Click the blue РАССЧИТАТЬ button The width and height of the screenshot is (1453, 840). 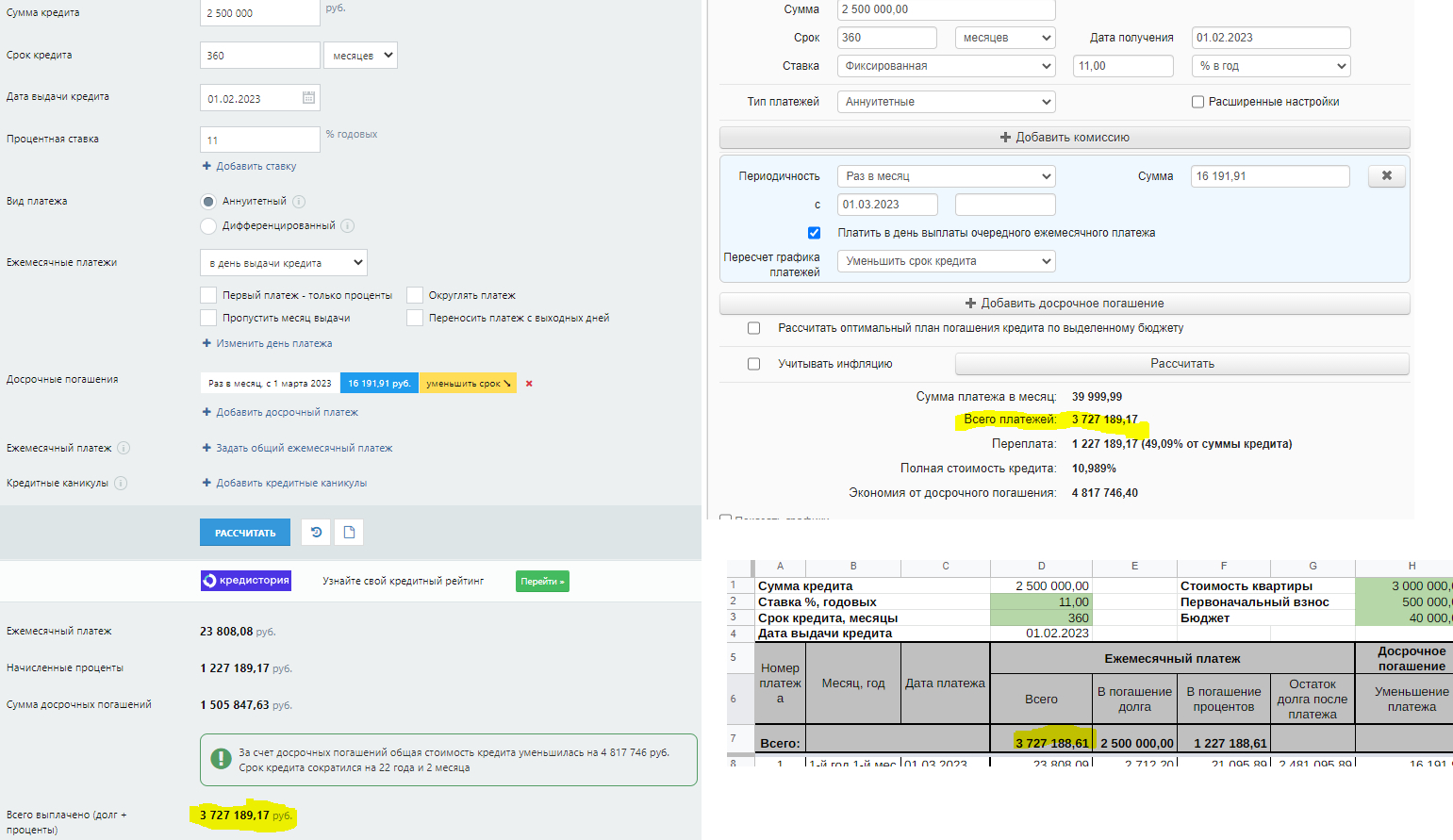tap(245, 533)
